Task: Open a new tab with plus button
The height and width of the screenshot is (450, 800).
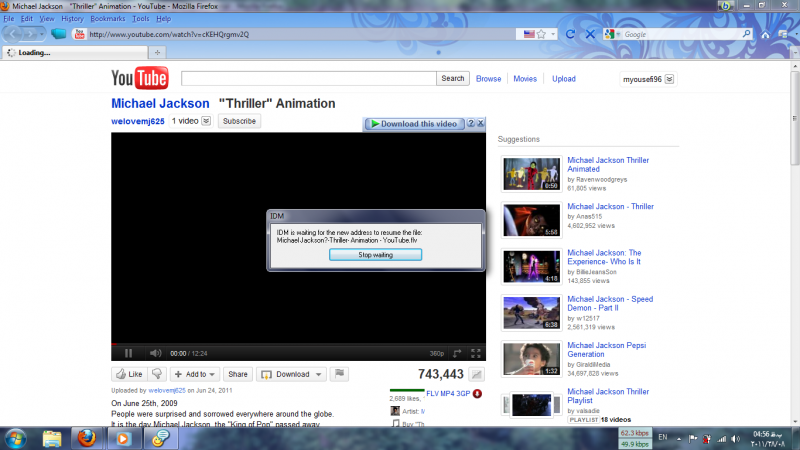Action: (157, 53)
